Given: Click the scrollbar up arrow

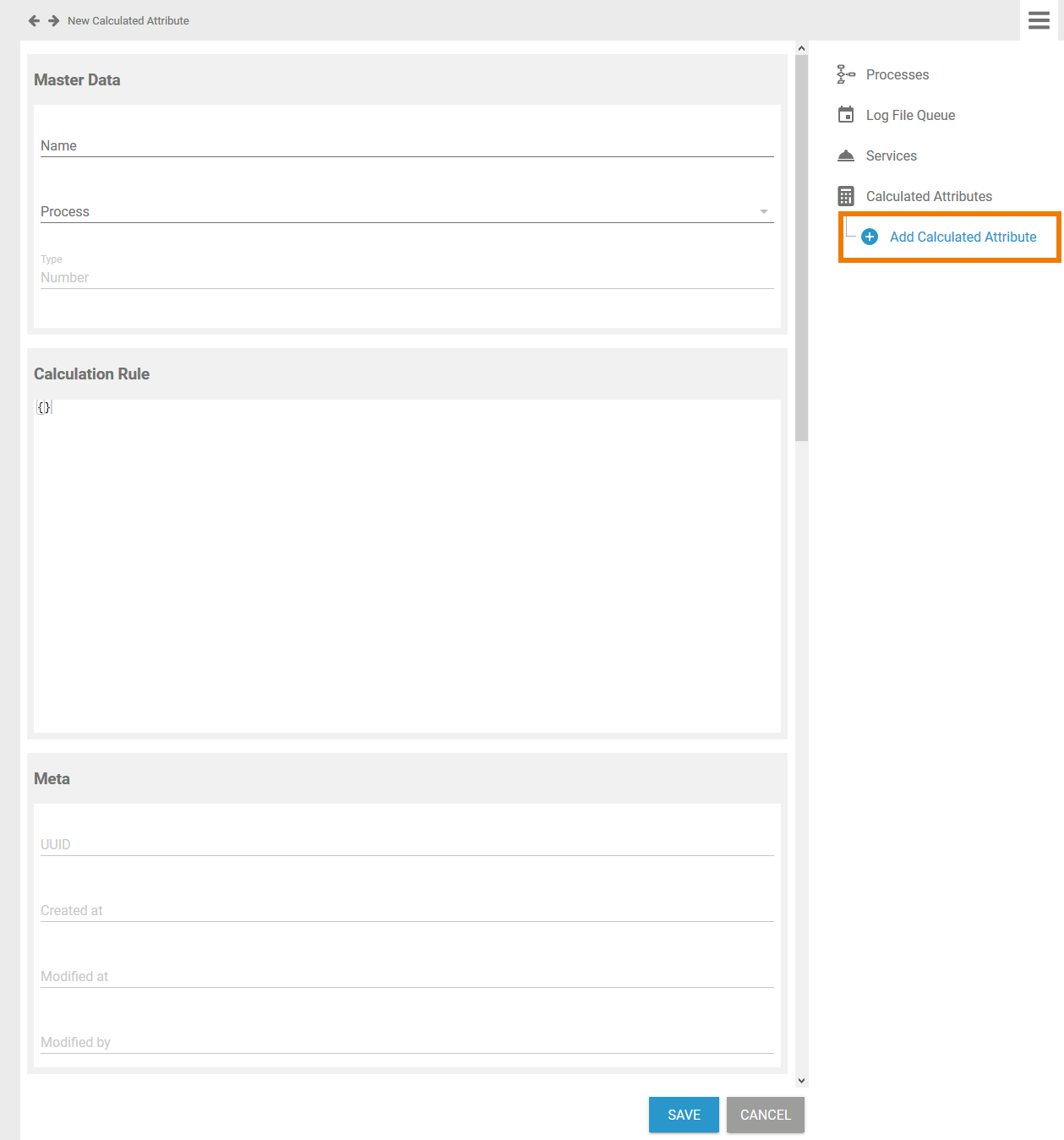Looking at the screenshot, I should [x=801, y=48].
